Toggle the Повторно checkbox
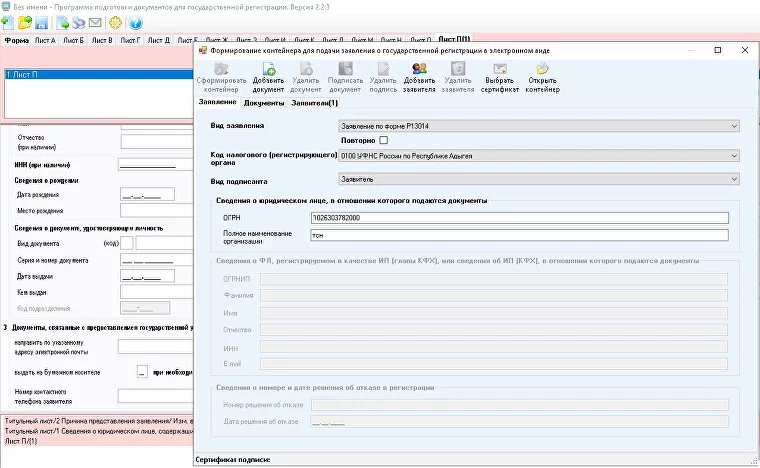Screen dimensions: 760x468 click(383, 140)
